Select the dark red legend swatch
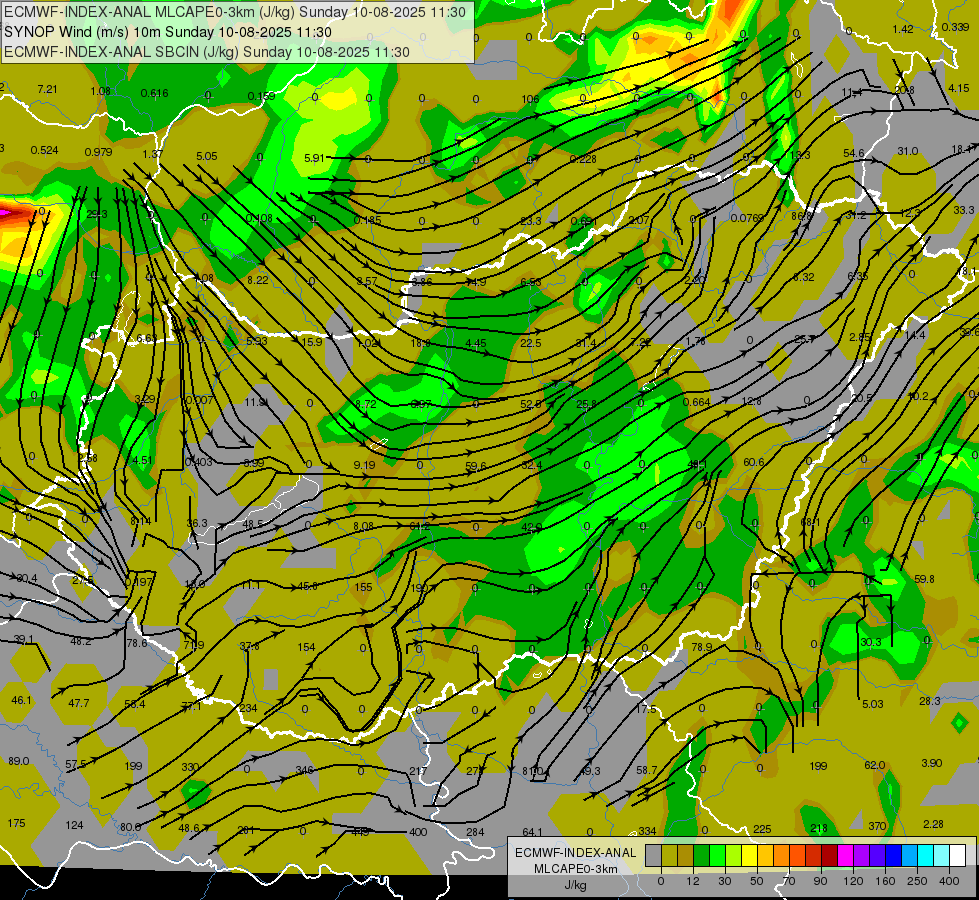The image size is (979, 900). tap(829, 855)
